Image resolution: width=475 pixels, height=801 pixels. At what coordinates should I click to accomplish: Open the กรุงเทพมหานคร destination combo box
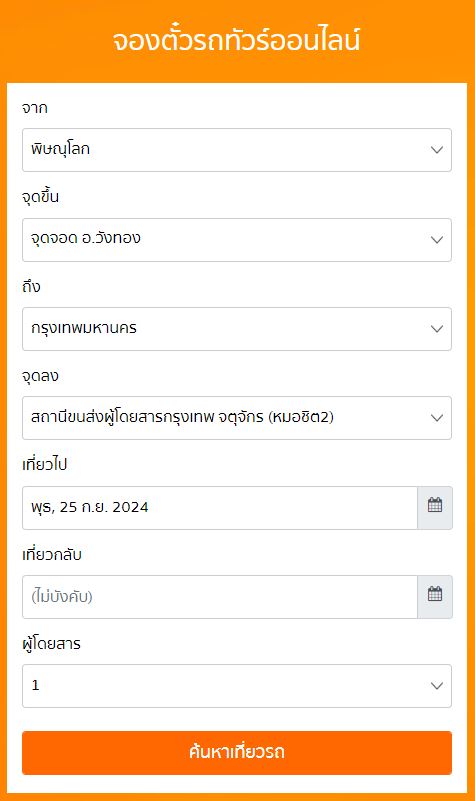click(x=237, y=329)
